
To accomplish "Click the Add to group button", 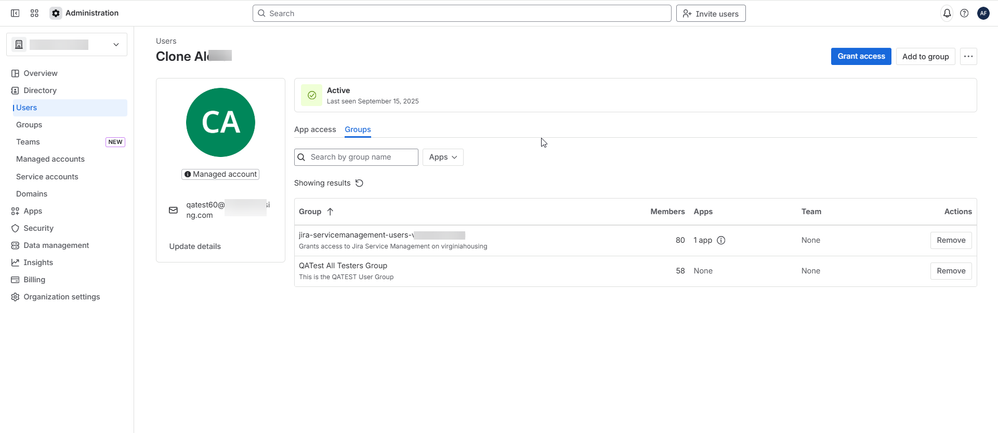I will [x=925, y=56].
